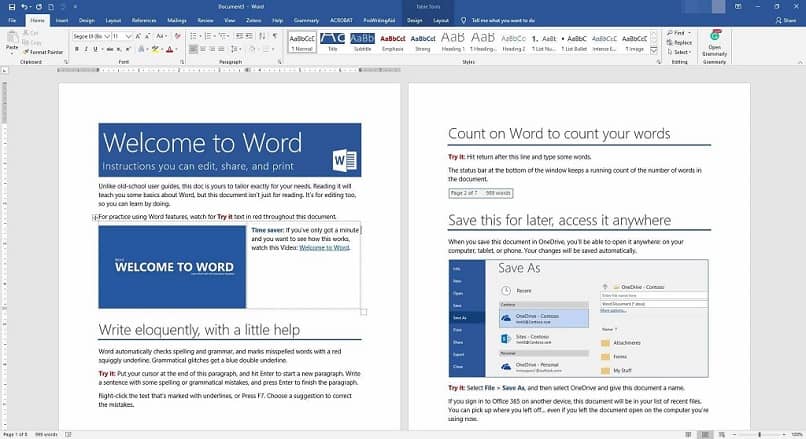Click the Paste clipboard icon
The image size is (806, 439).
(12, 39)
